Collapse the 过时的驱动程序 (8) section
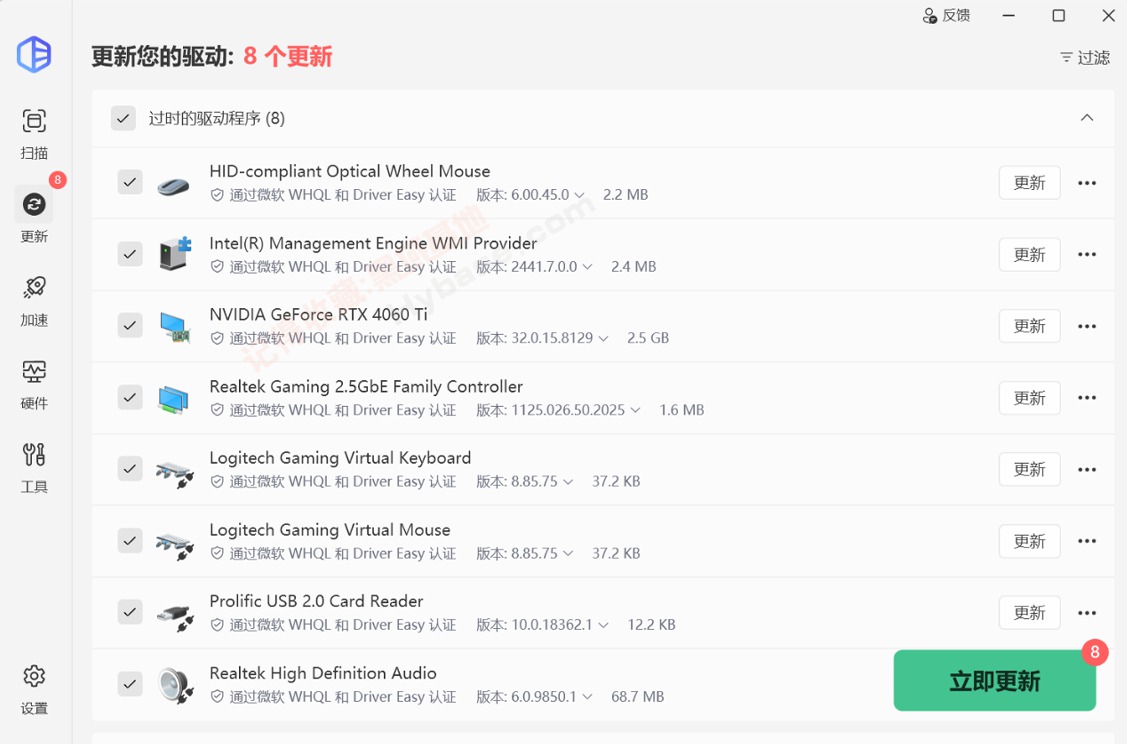The width and height of the screenshot is (1127, 744). pos(1087,117)
